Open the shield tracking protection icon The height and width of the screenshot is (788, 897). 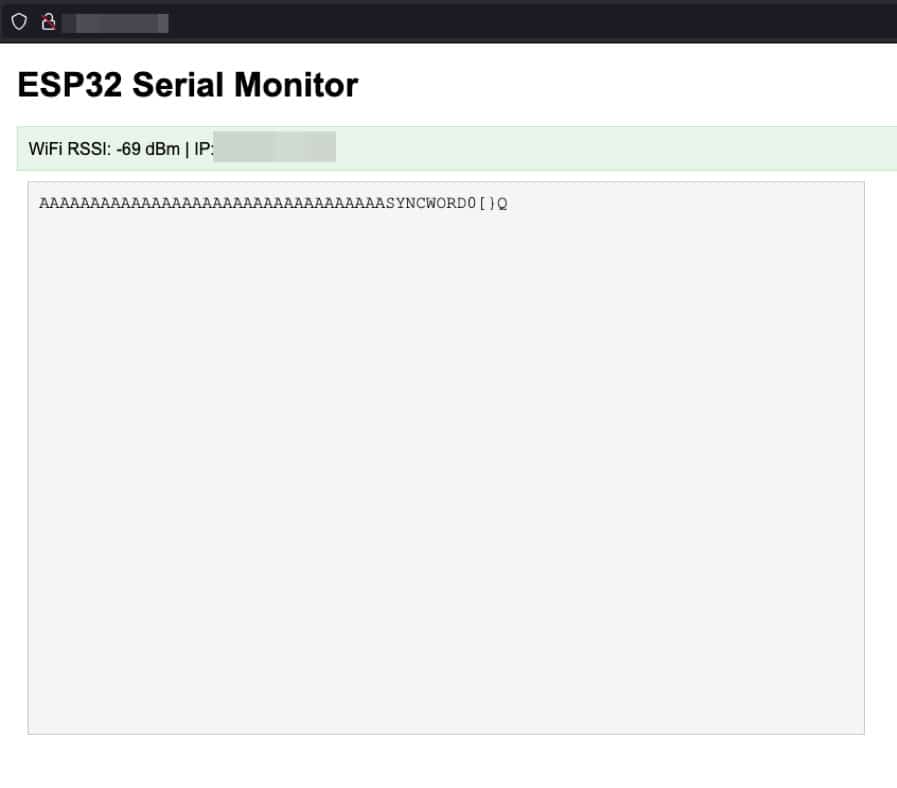(x=19, y=22)
